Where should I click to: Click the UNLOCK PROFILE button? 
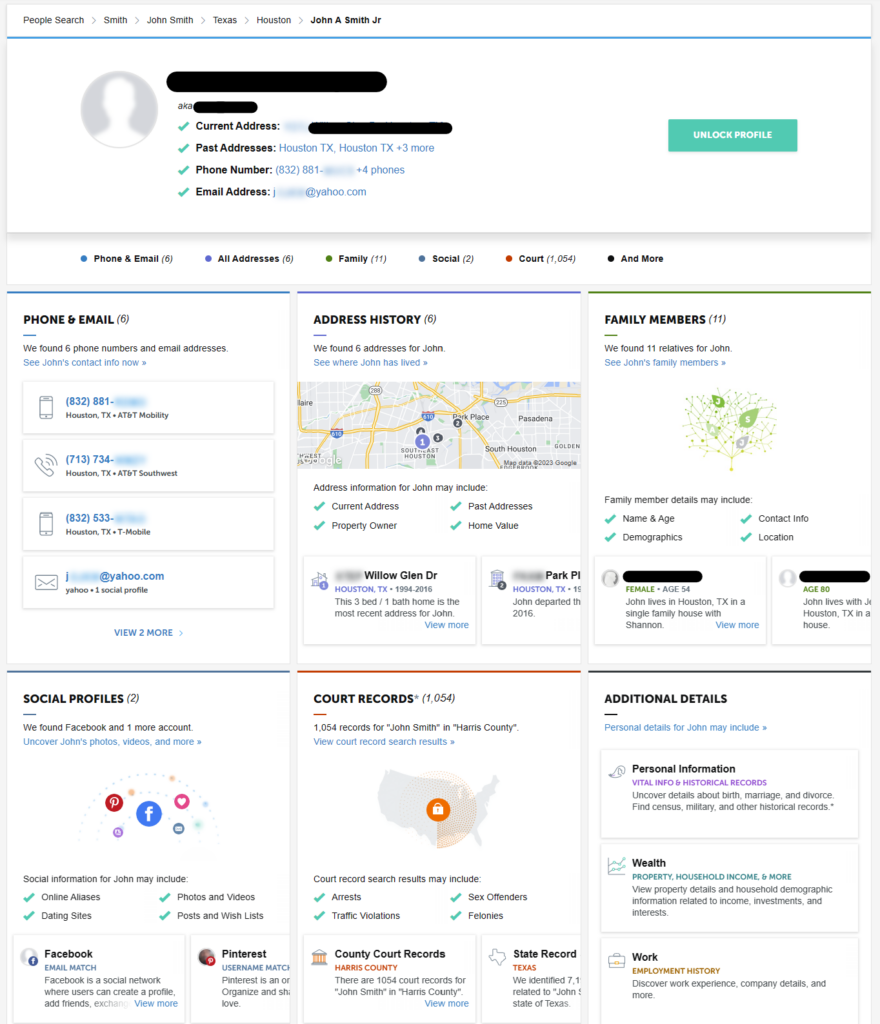click(732, 135)
